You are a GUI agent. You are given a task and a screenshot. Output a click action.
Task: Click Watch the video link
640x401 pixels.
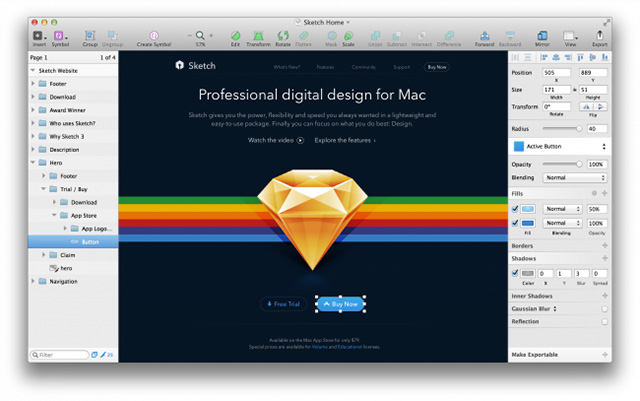click(276, 140)
